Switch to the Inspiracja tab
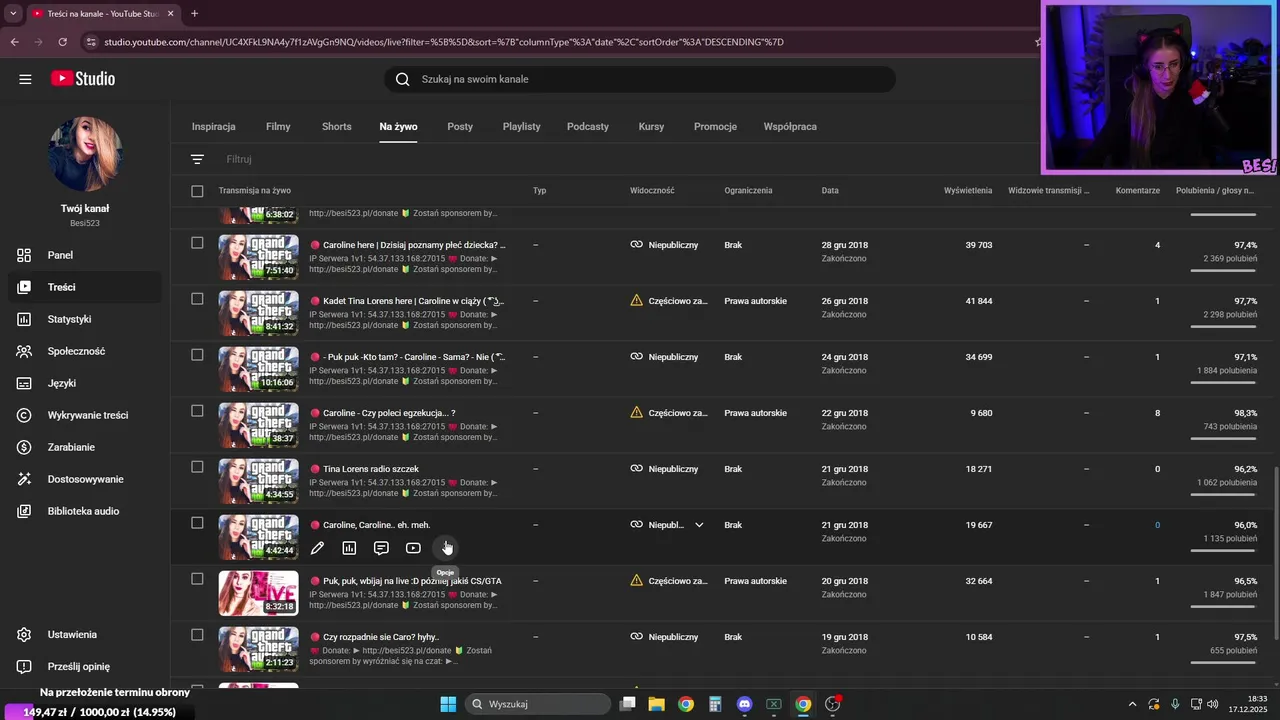 214,127
